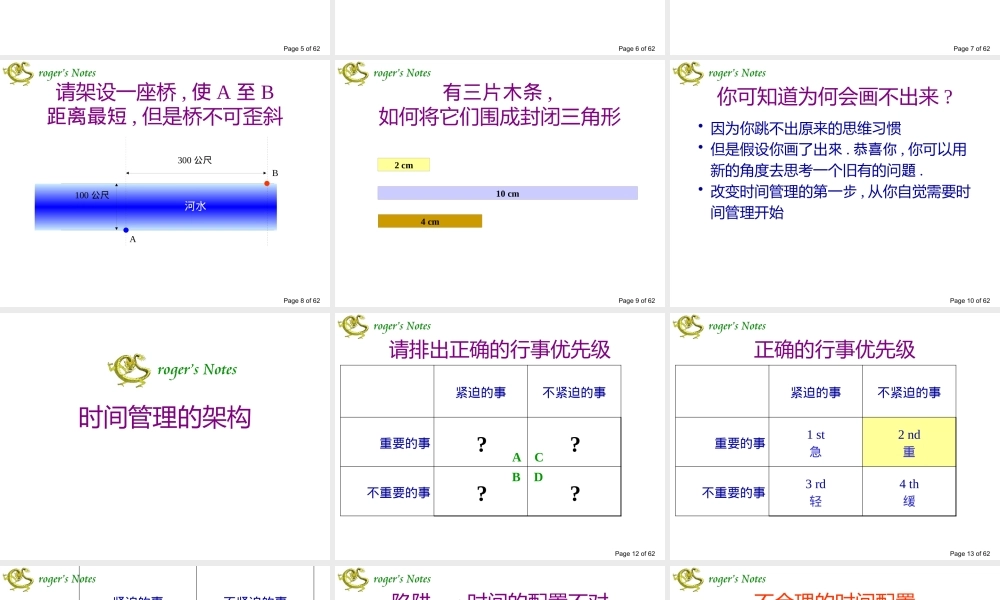Click the title line '请架设一座桥,使 A 至 B'

click(x=165, y=92)
